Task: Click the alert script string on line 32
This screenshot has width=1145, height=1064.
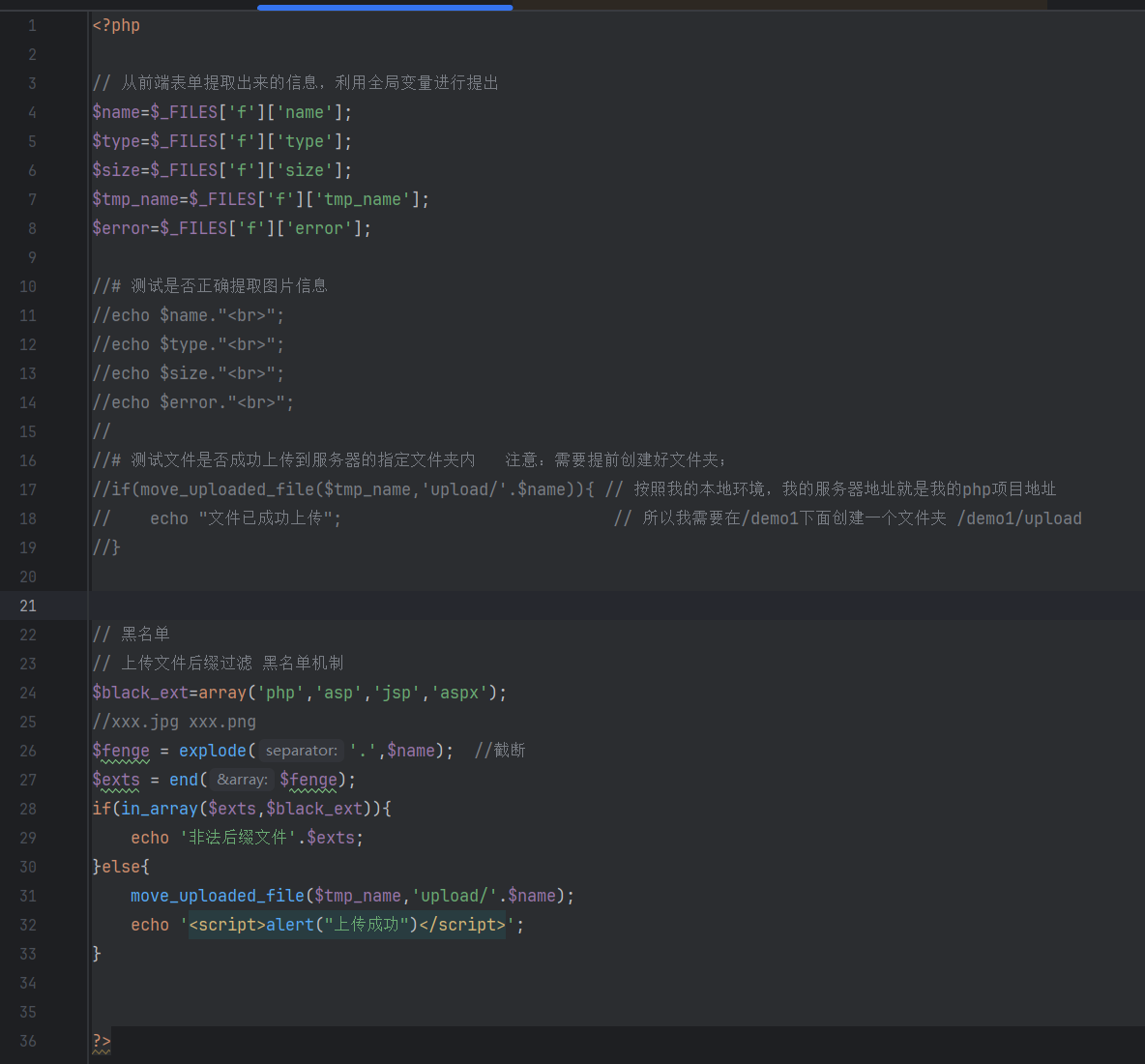Action: click(x=346, y=925)
